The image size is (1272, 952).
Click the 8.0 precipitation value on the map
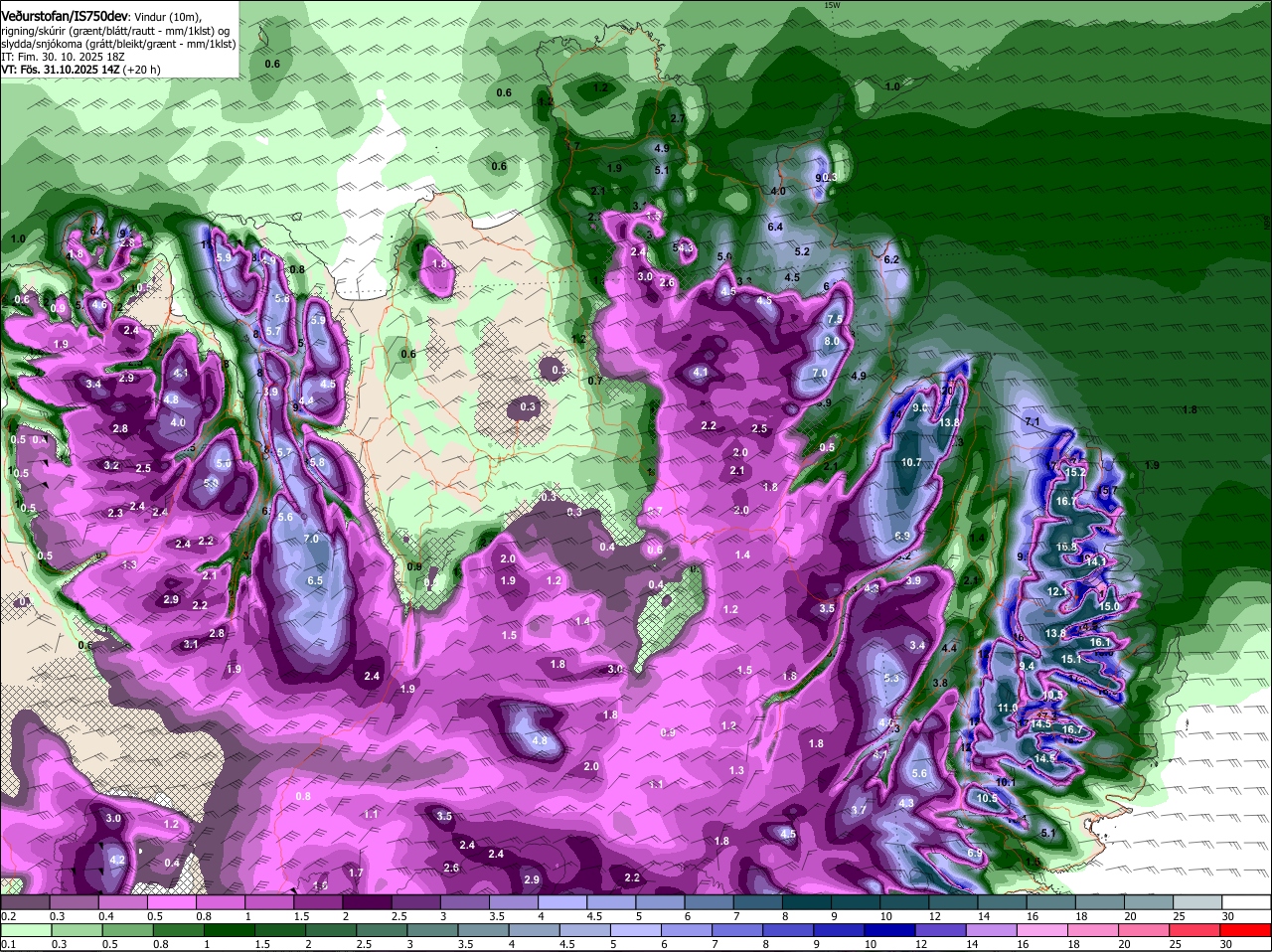pos(833,341)
